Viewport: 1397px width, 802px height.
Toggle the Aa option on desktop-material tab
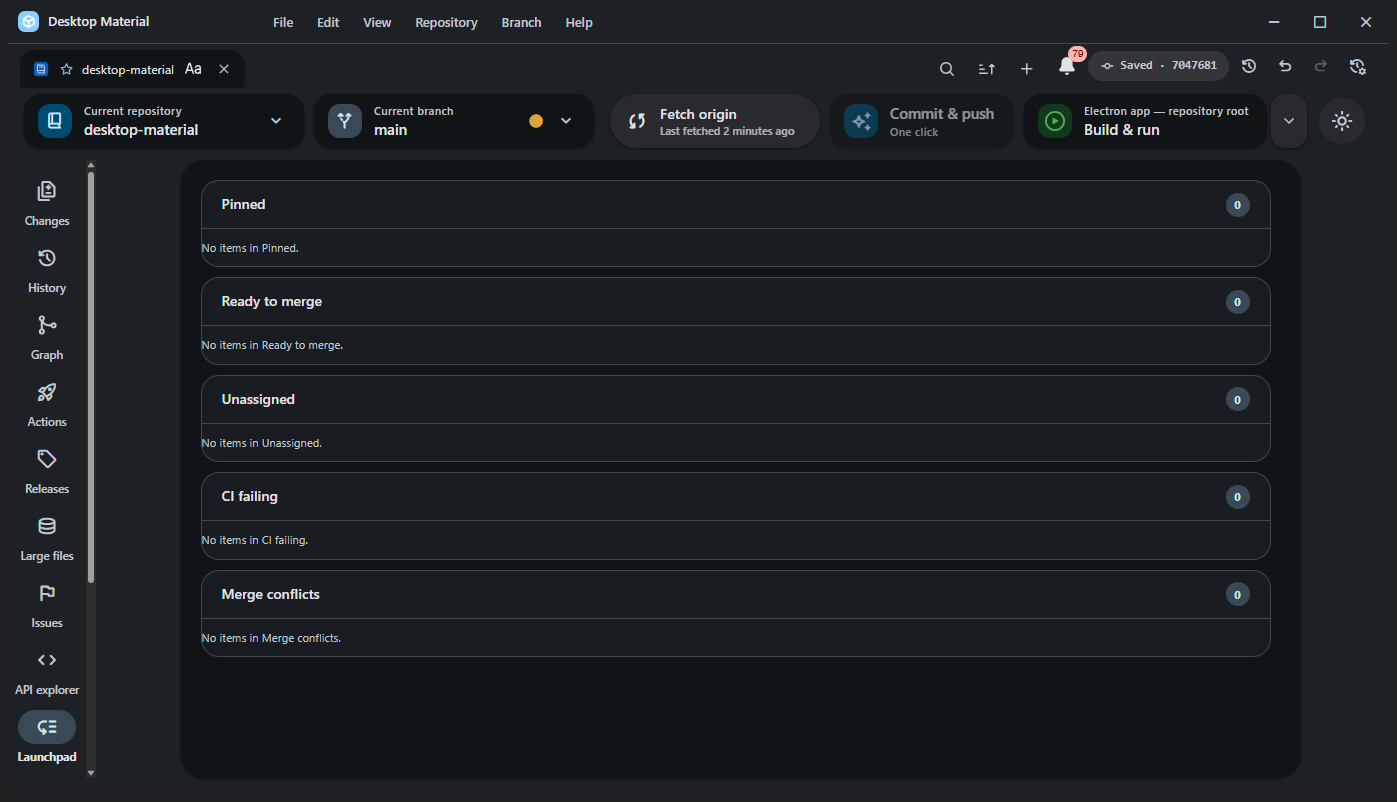pos(193,69)
